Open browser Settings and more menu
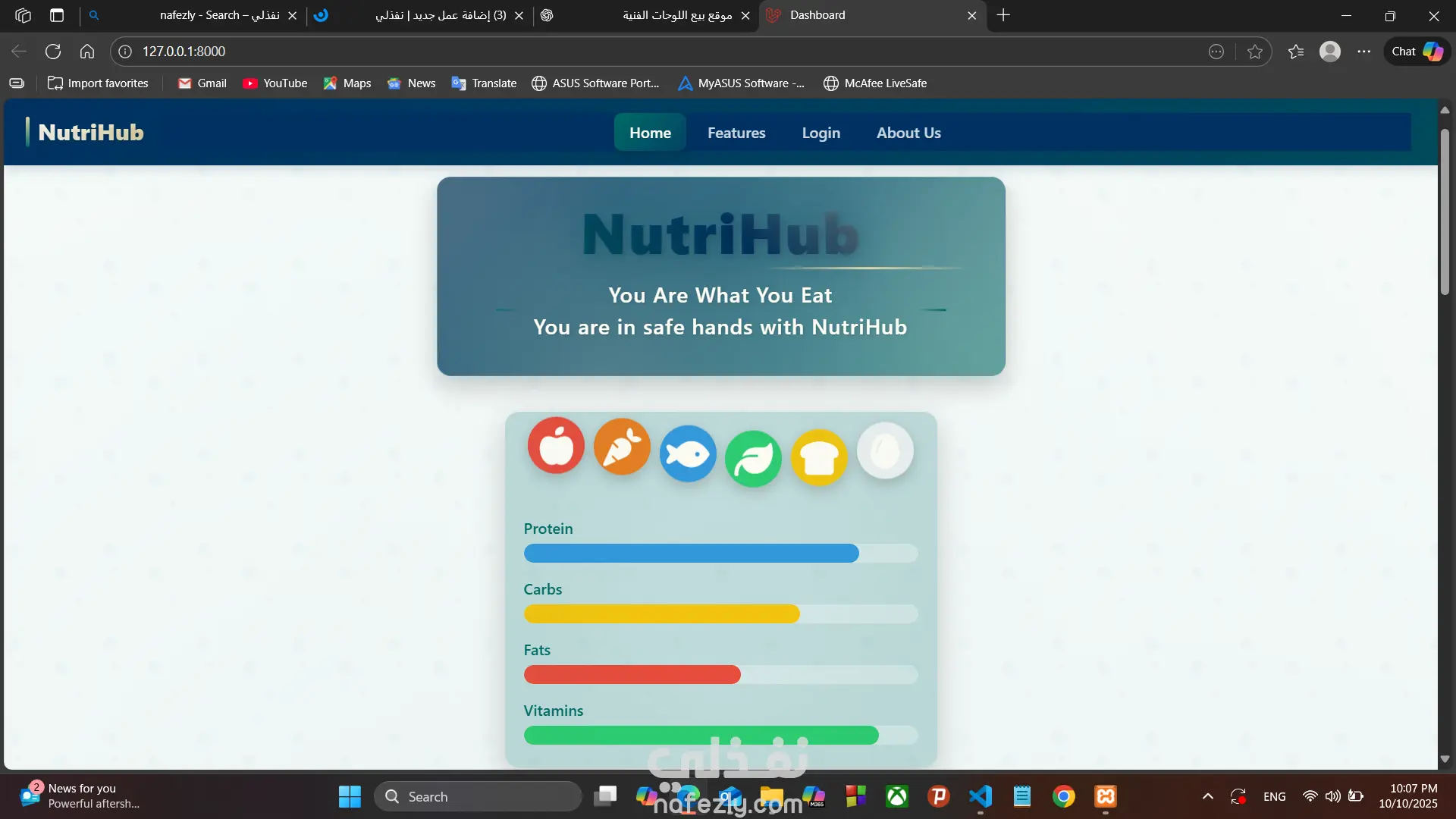Screen dimensions: 1456x819 point(1363,52)
